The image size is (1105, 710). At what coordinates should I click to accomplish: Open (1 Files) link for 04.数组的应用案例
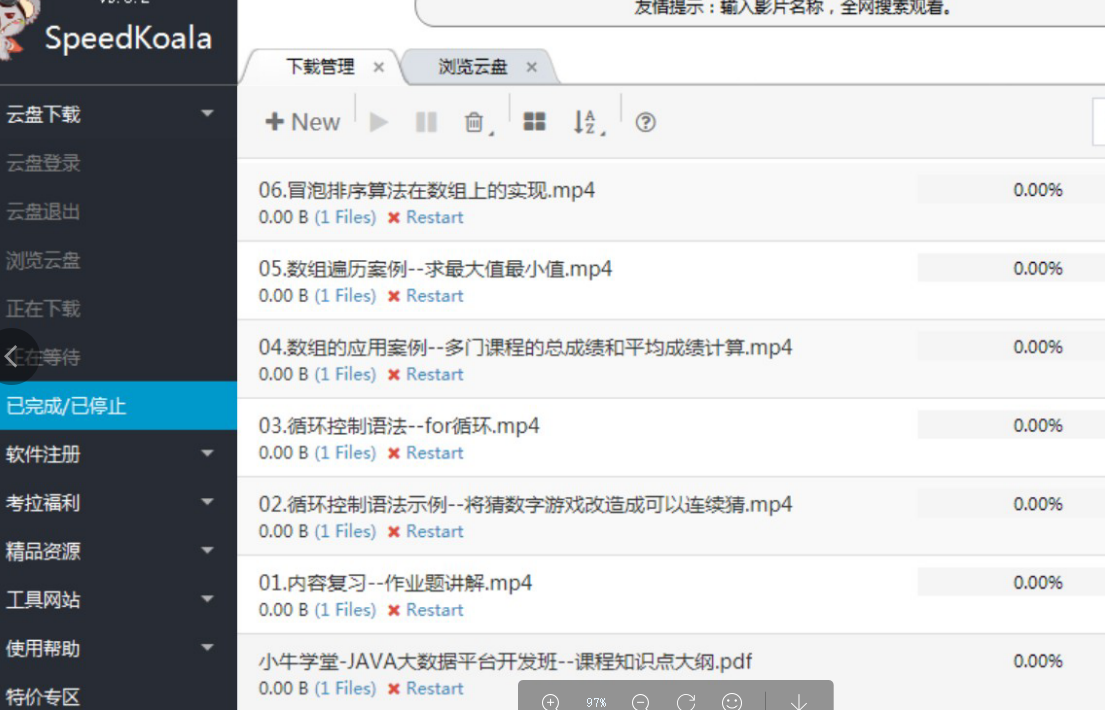point(345,374)
